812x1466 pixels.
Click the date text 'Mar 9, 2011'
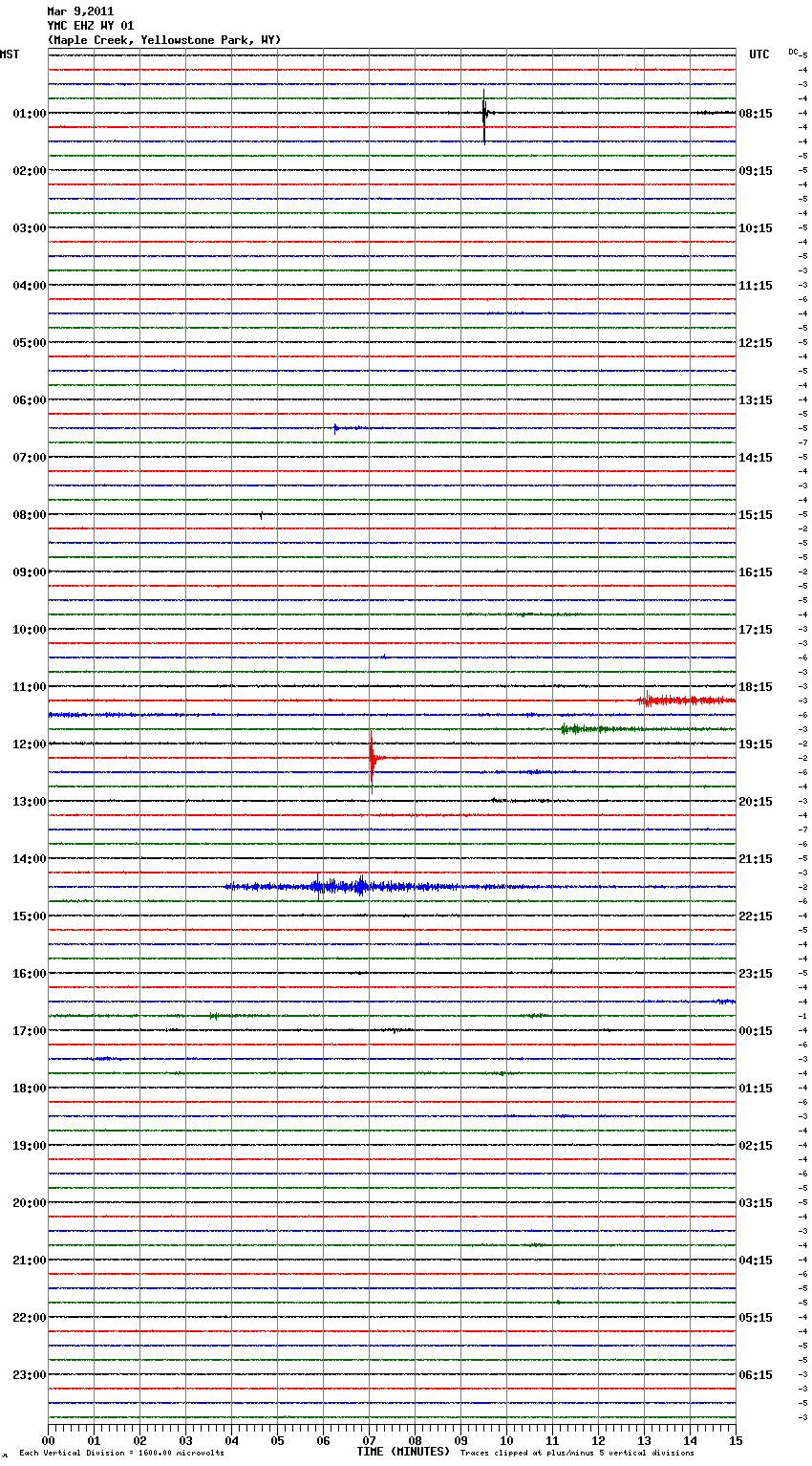80,11
